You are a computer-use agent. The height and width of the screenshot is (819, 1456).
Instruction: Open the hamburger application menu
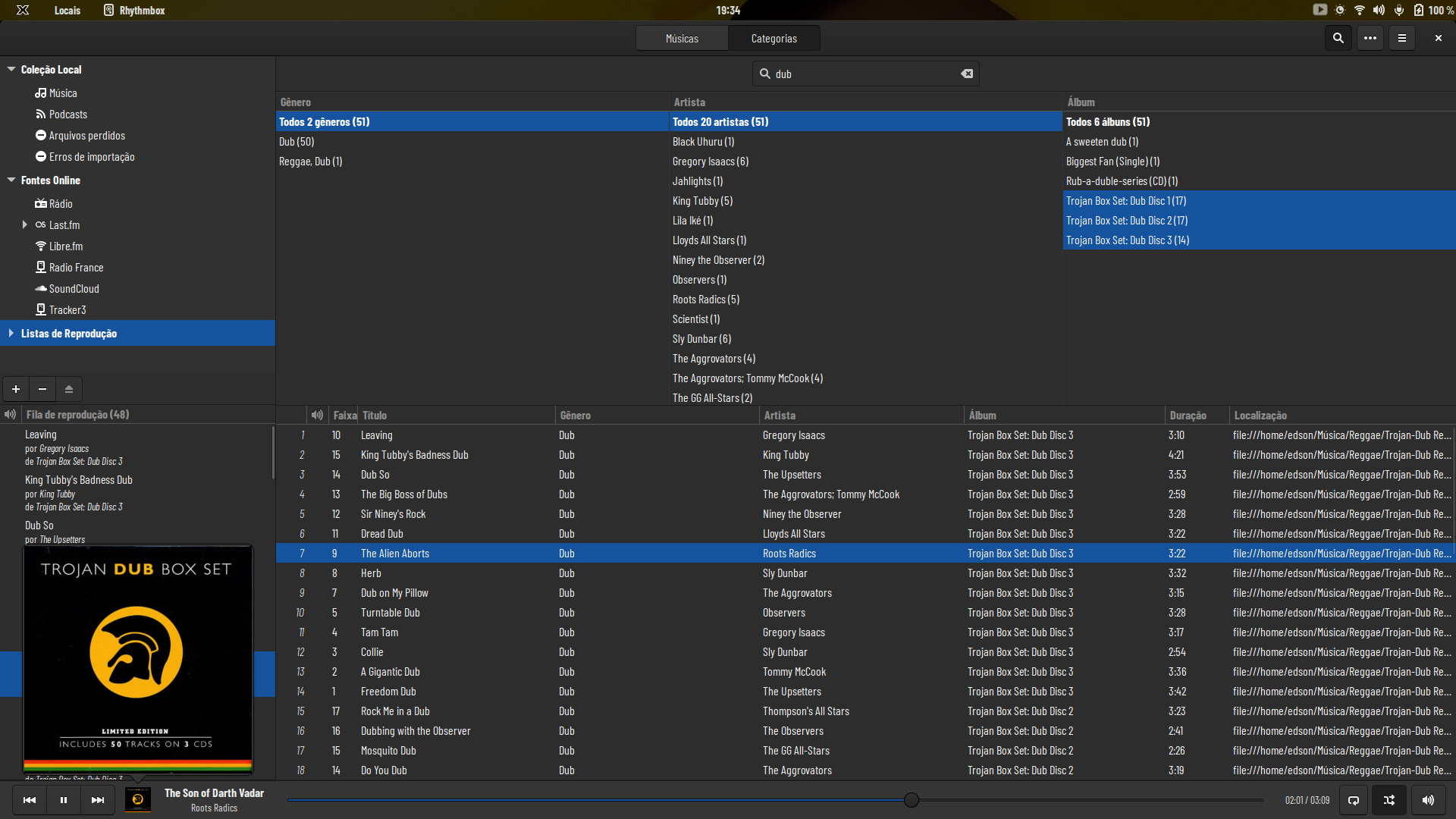(x=1401, y=38)
